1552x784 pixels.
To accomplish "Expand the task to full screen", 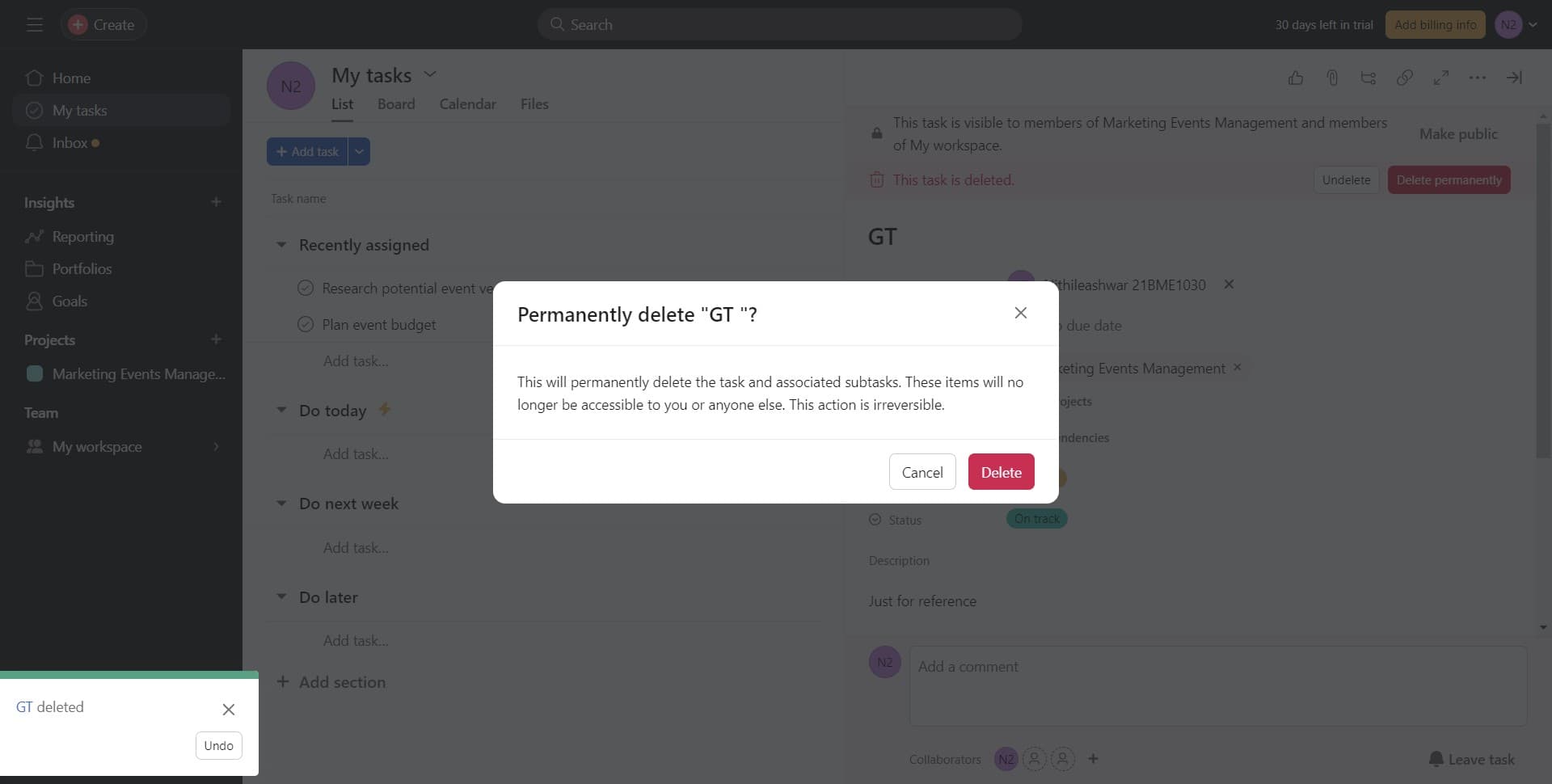I will coord(1441,78).
